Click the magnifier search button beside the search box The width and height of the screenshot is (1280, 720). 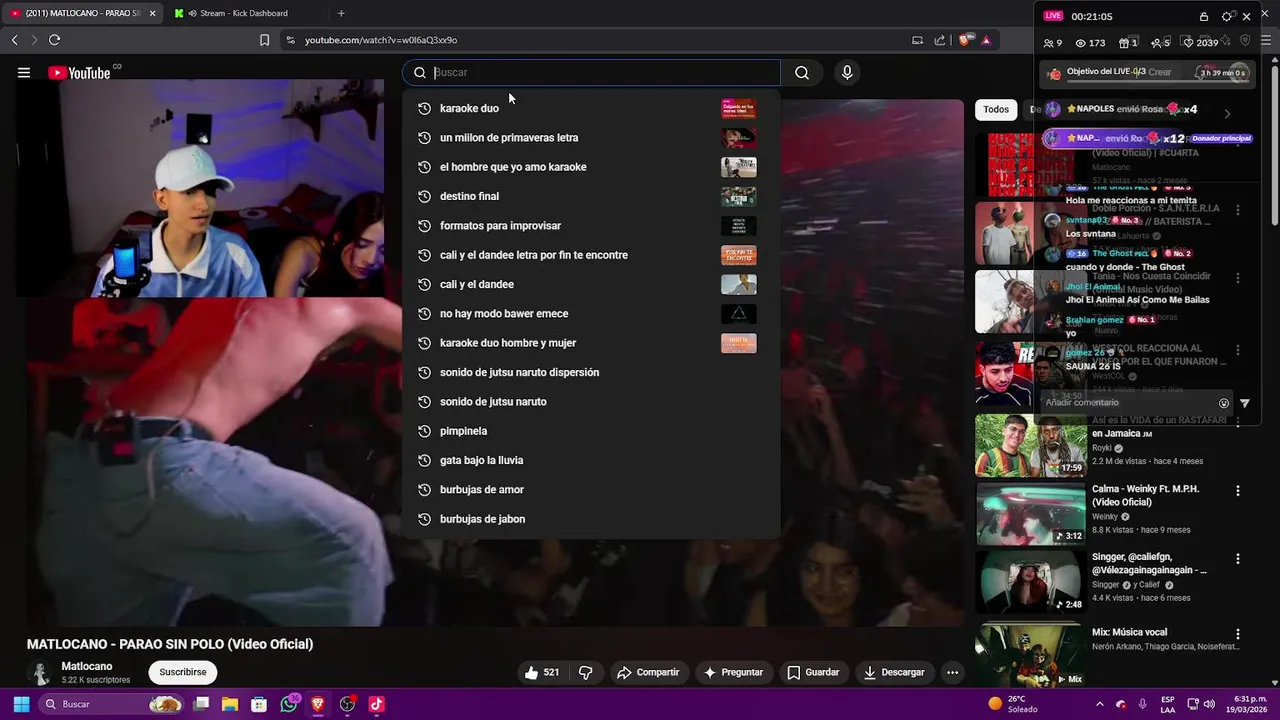[802, 72]
